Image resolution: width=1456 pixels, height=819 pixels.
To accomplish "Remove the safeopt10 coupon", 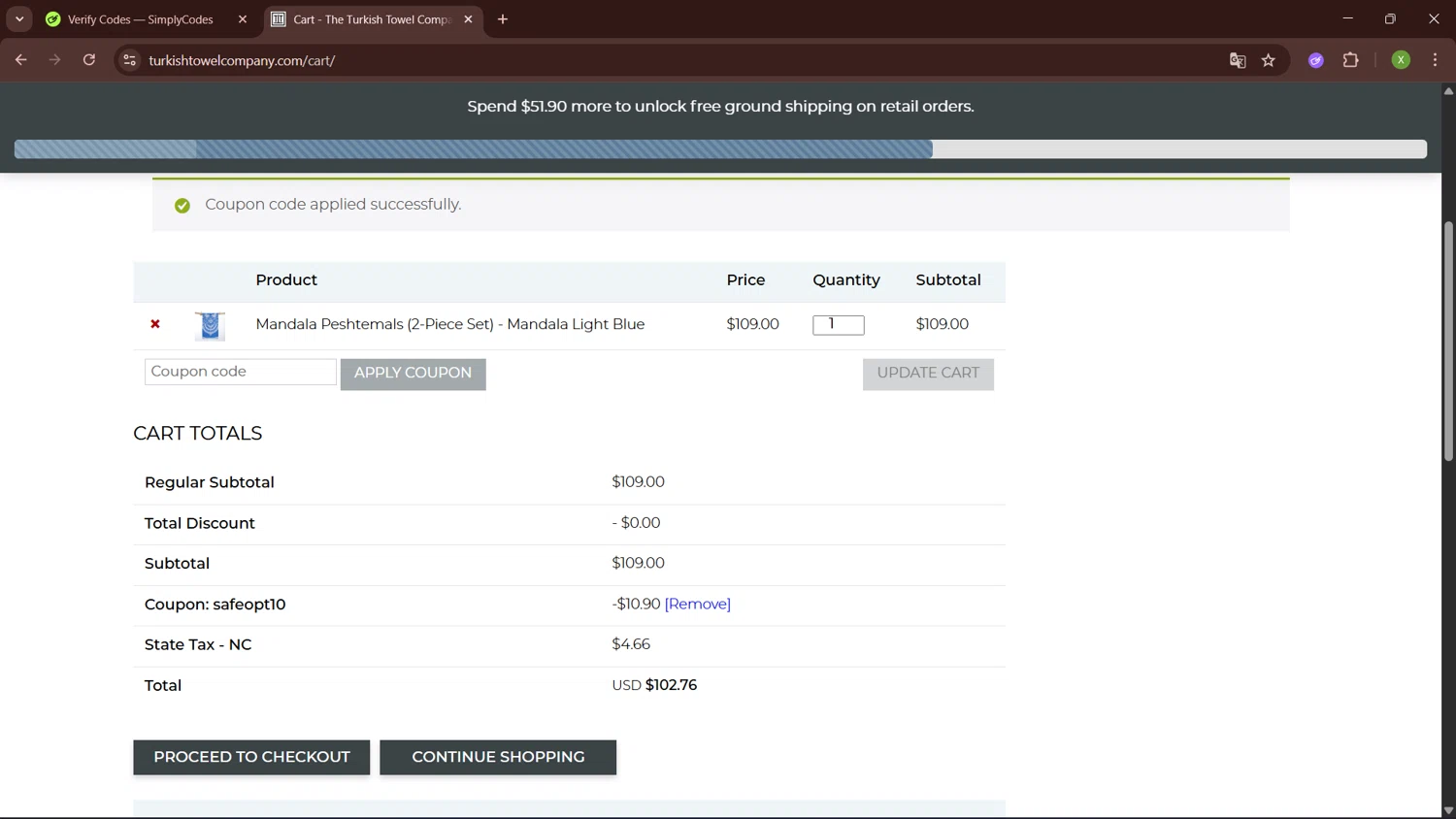I will [x=698, y=604].
